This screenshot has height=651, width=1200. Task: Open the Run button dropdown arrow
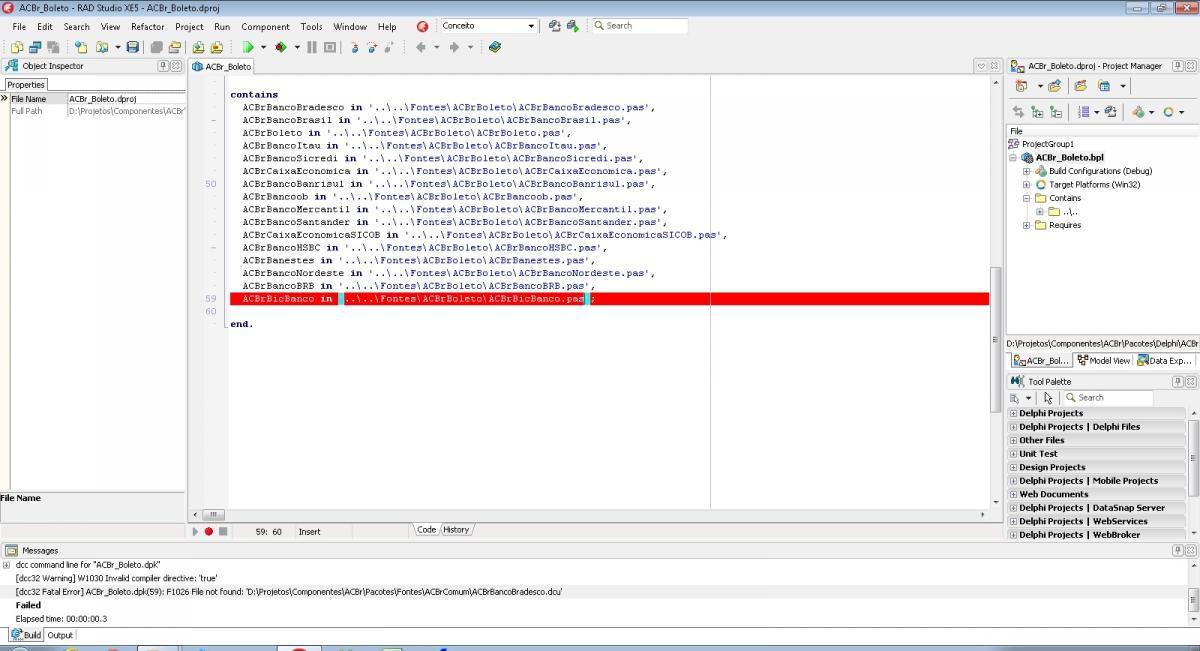[263, 46]
